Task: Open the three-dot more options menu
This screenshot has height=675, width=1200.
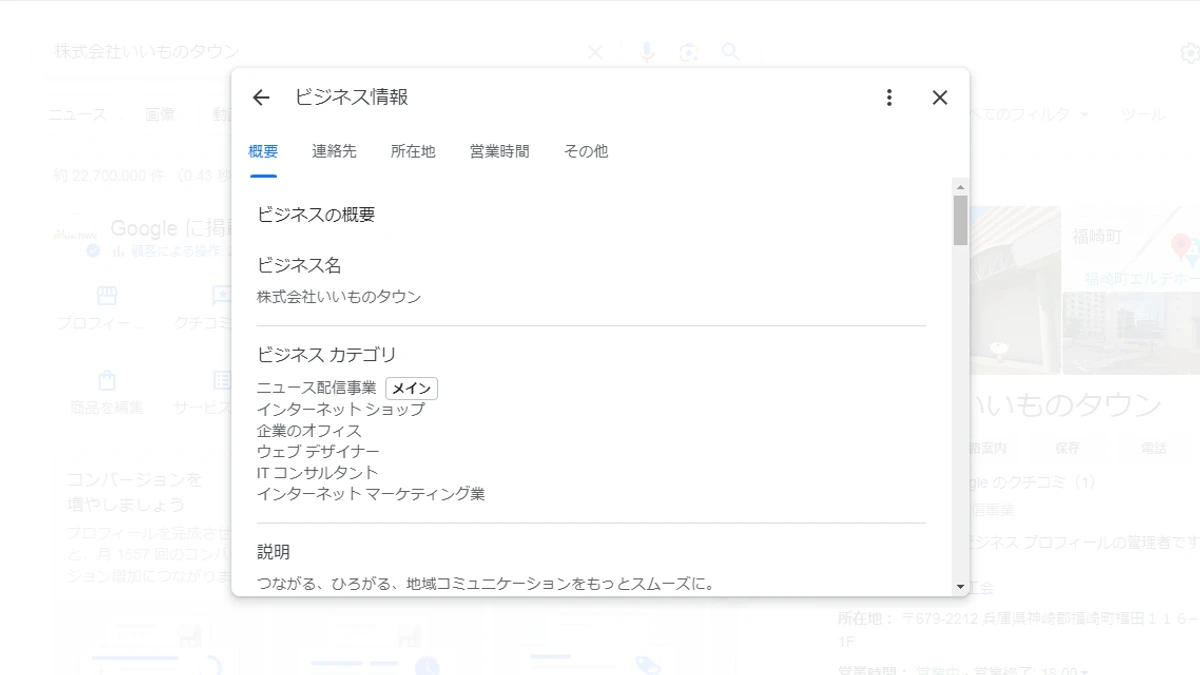Action: pos(889,97)
